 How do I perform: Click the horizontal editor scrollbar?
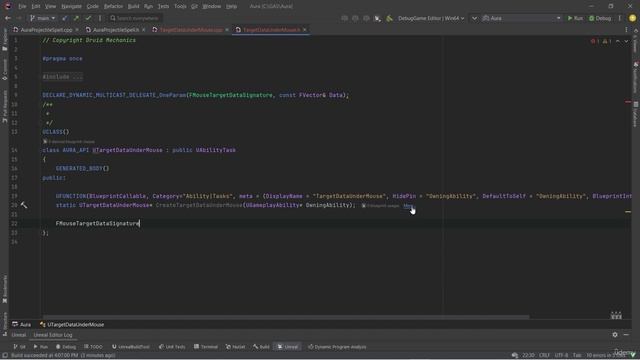(286, 317)
